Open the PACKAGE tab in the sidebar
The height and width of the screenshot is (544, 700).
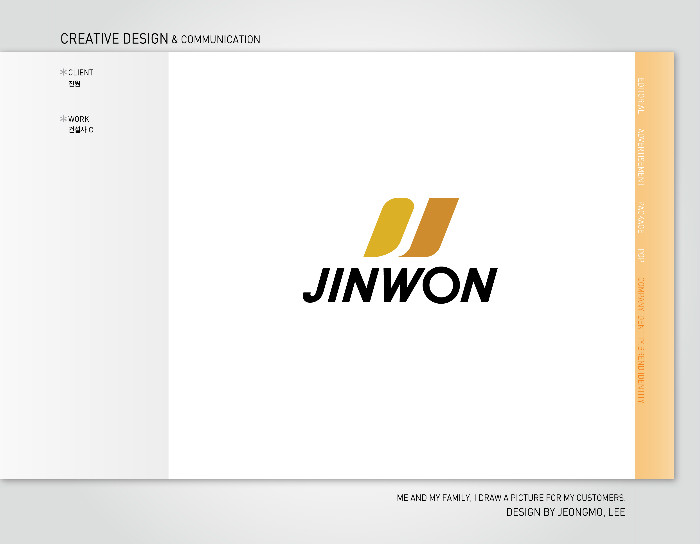[x=641, y=218]
